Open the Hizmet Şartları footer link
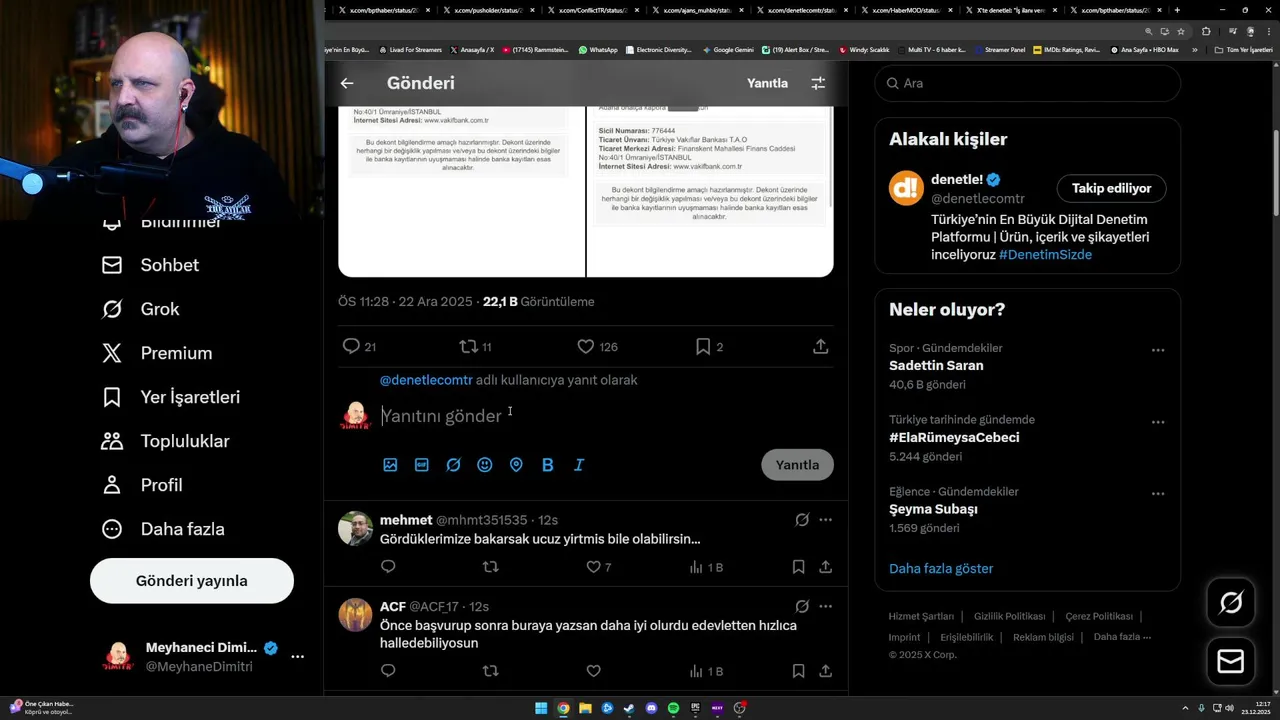This screenshot has width=1280, height=720. coord(921,617)
